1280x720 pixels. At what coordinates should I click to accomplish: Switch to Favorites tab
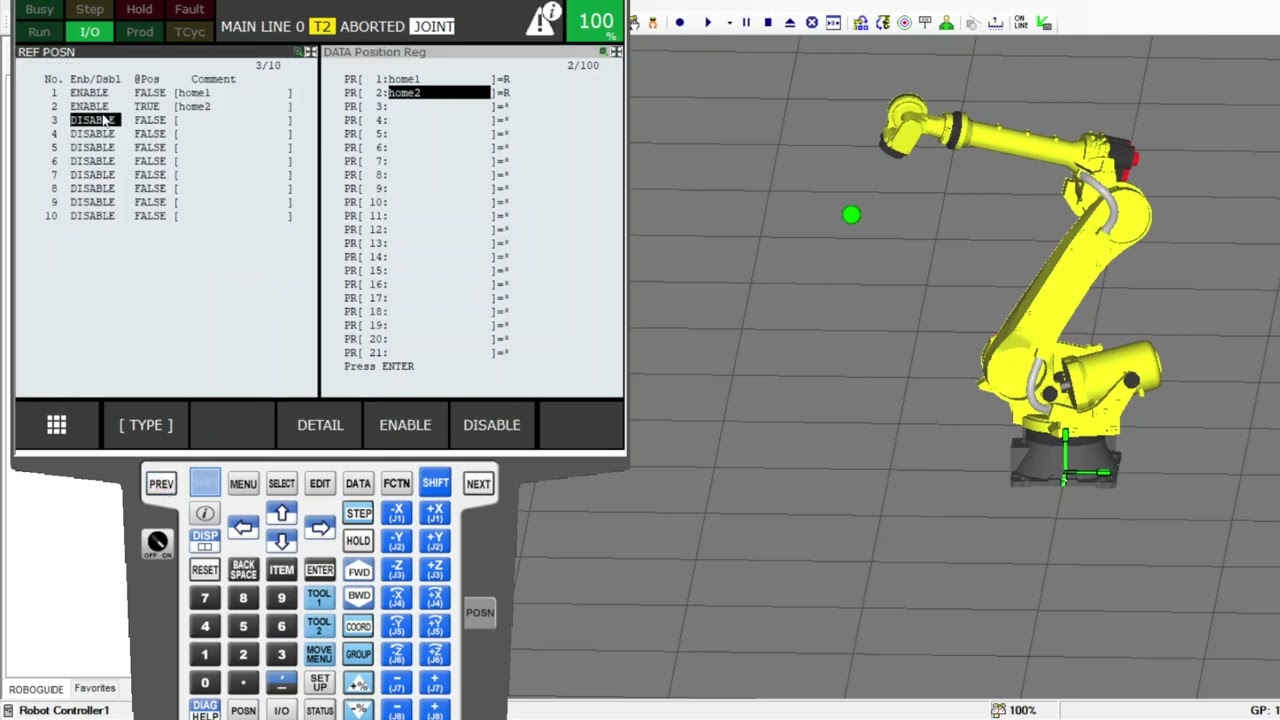pyautogui.click(x=95, y=688)
